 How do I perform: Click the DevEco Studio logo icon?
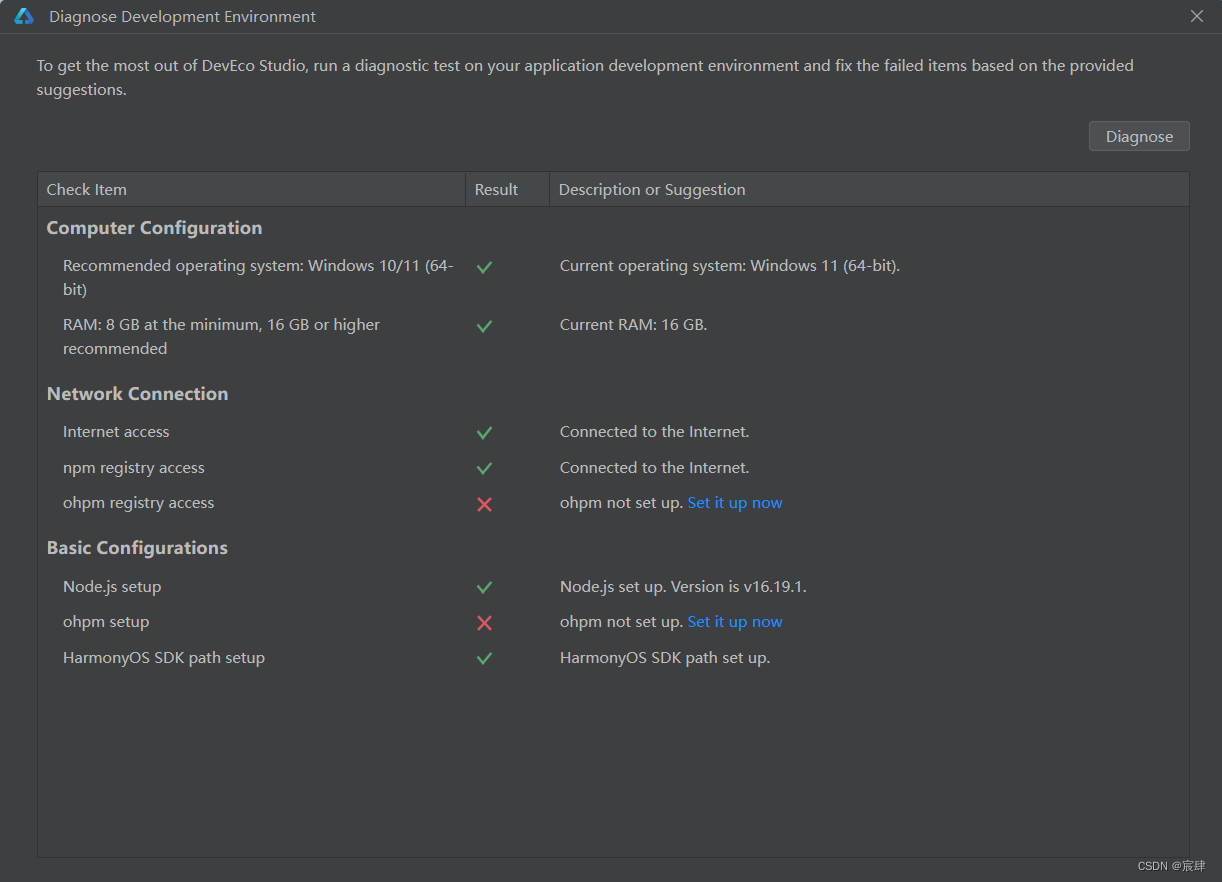coord(24,16)
